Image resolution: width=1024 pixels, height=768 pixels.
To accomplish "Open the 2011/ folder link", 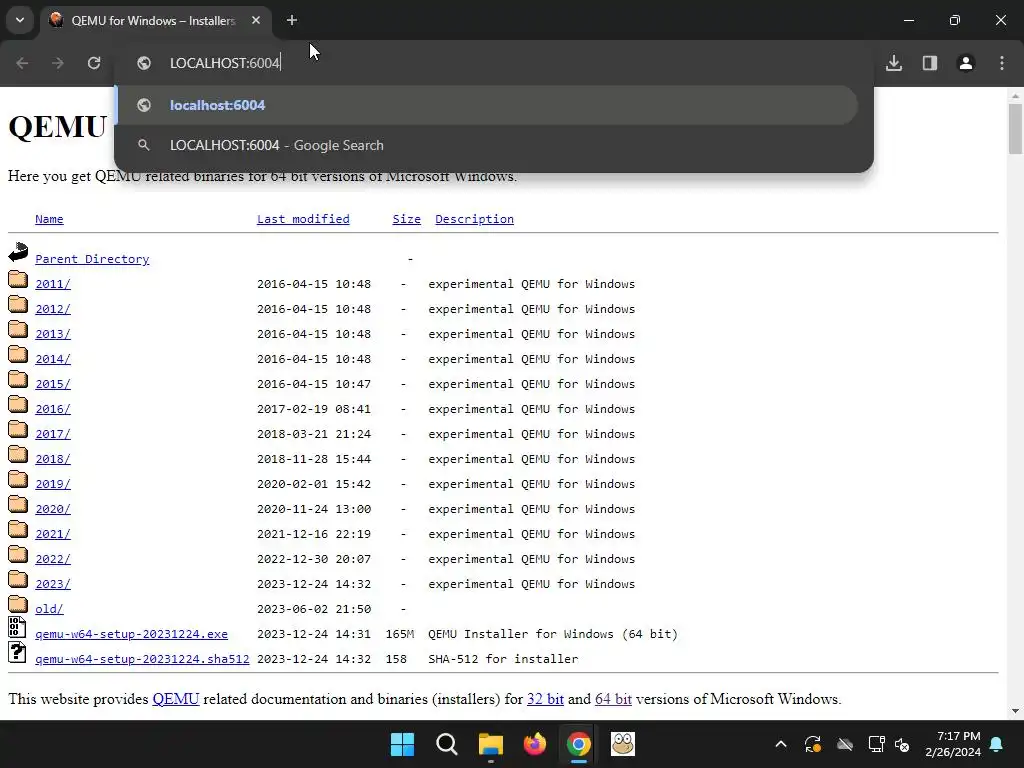I will click(x=53, y=284).
